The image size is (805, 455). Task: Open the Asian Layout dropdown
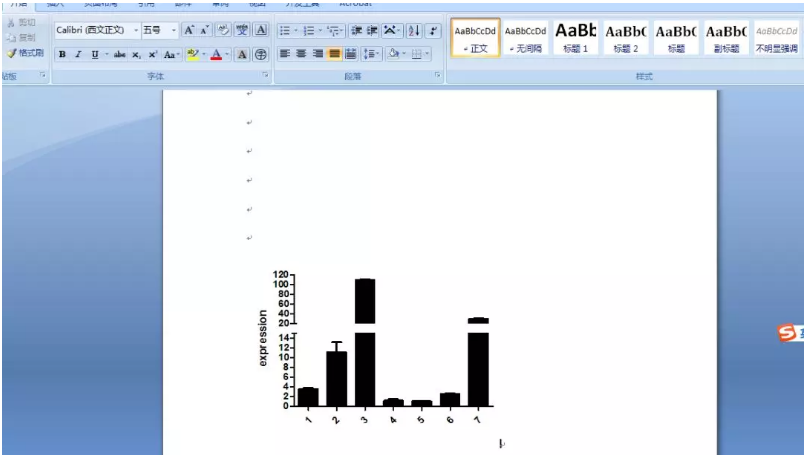392,31
